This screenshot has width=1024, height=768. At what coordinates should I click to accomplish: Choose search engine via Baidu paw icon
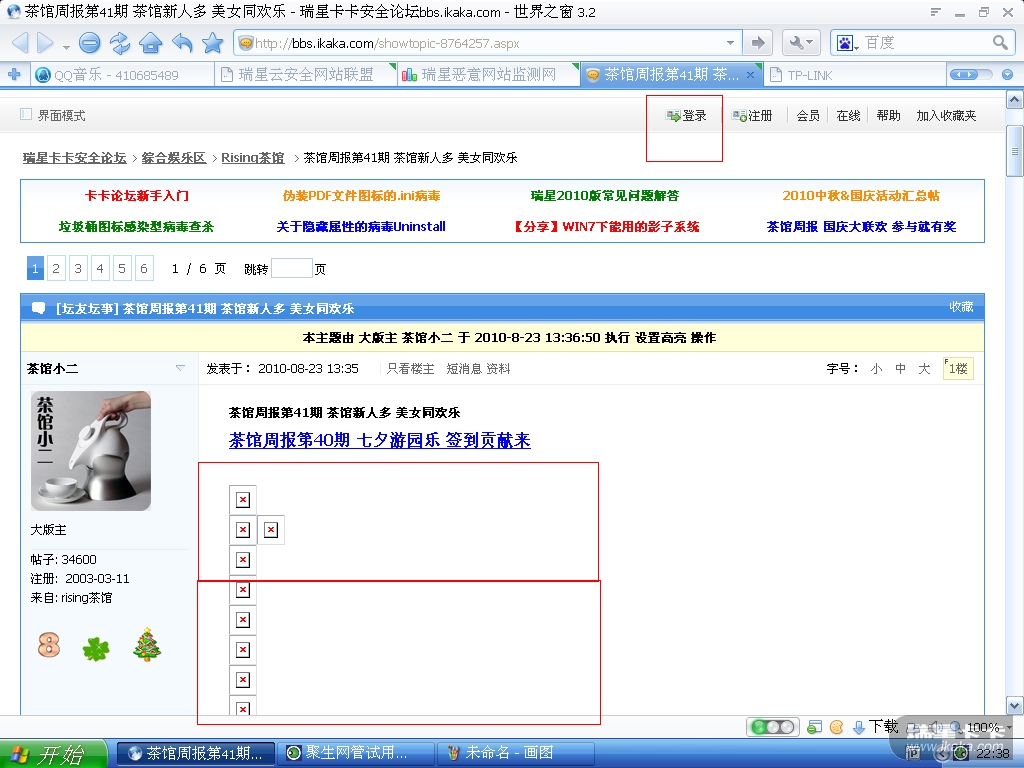tap(846, 43)
